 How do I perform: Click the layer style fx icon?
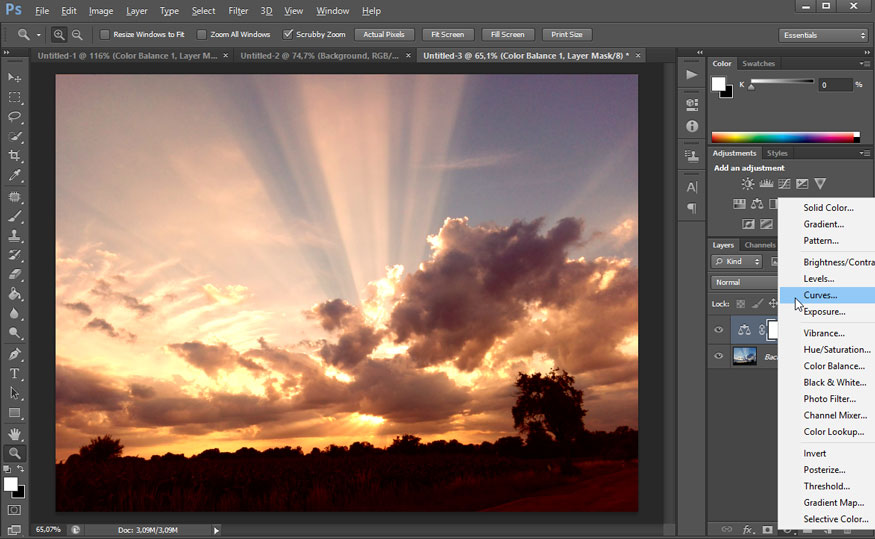click(748, 529)
